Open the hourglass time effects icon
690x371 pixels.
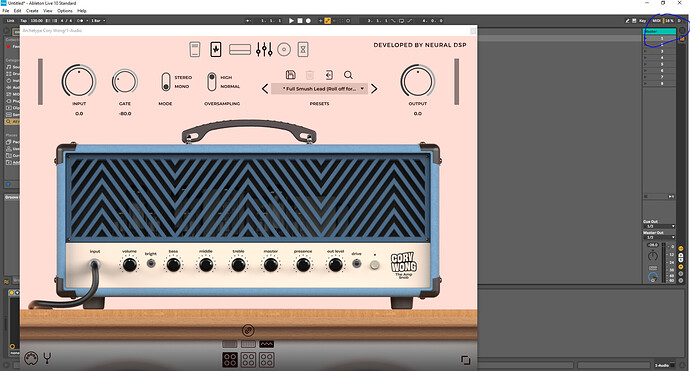[x=303, y=49]
